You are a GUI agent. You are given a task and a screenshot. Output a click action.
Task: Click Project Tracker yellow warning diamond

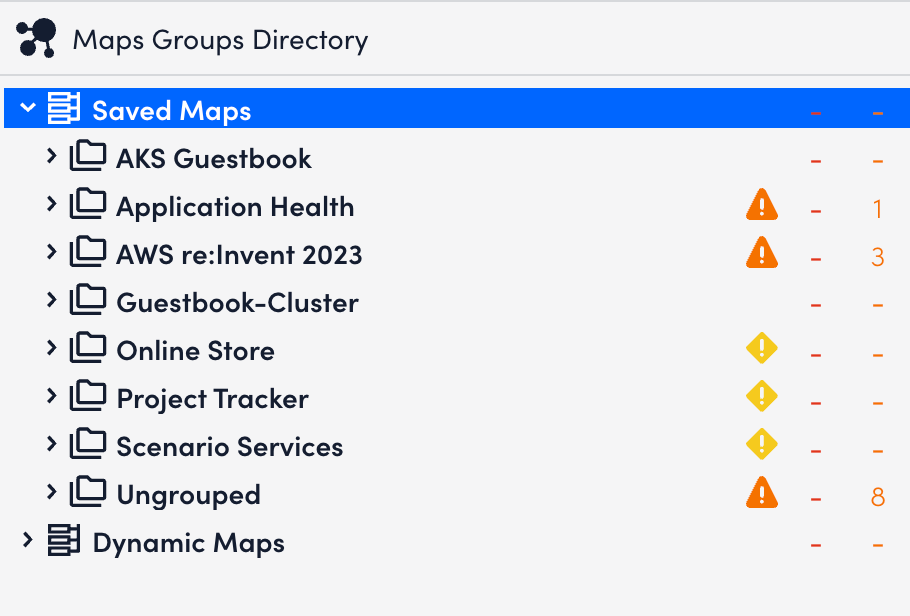[761, 397]
